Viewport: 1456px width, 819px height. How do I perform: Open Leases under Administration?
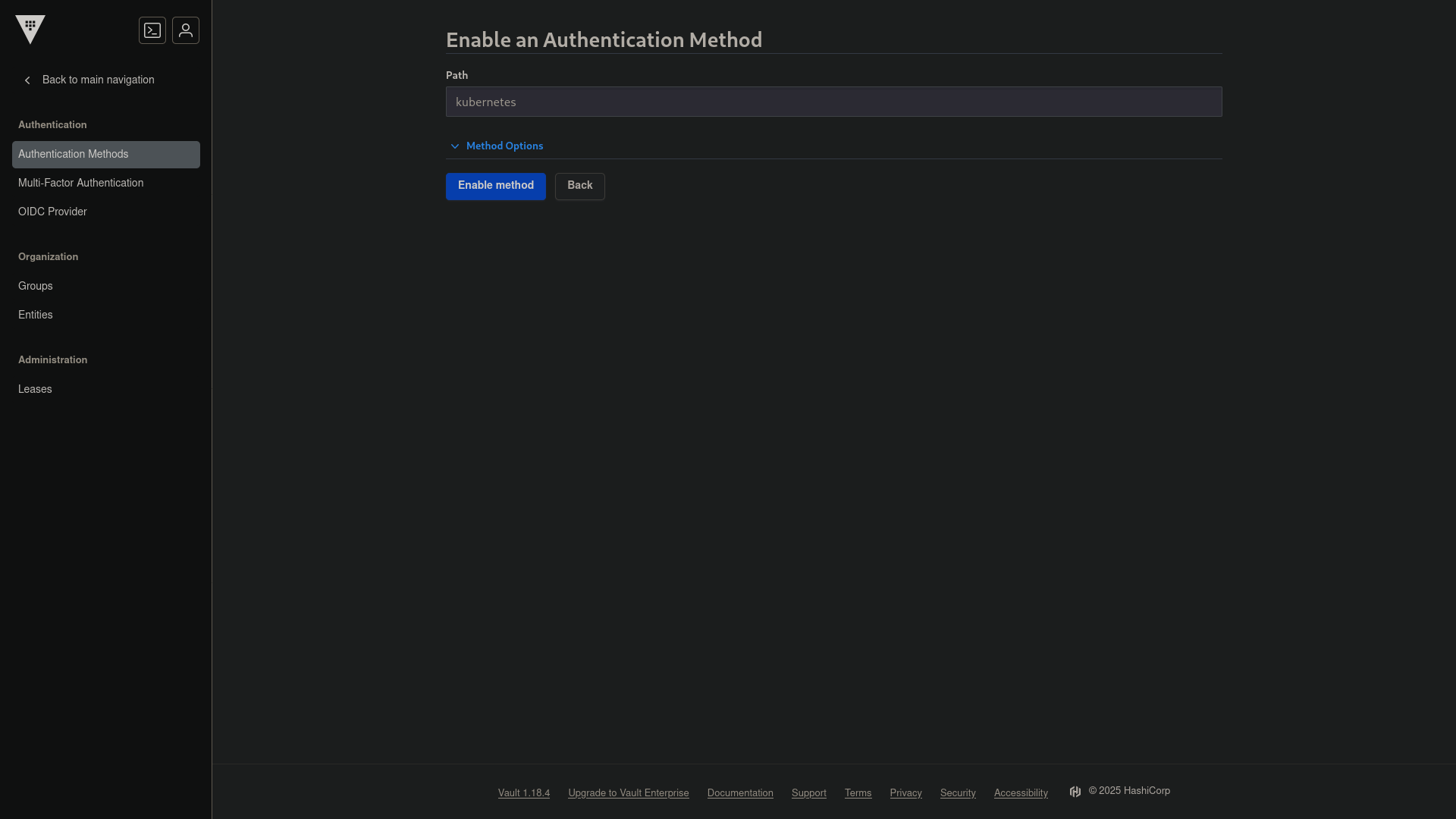point(35,389)
